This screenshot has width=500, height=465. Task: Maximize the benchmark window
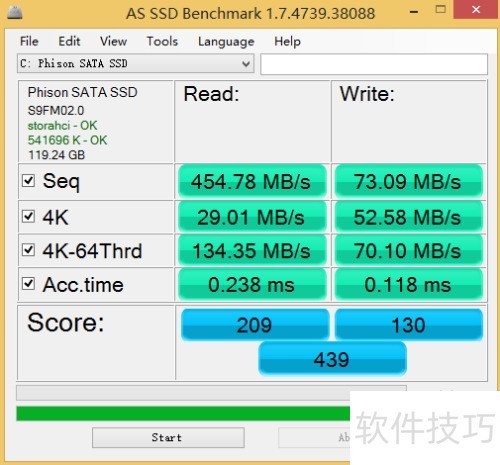pyautogui.click(x=441, y=9)
